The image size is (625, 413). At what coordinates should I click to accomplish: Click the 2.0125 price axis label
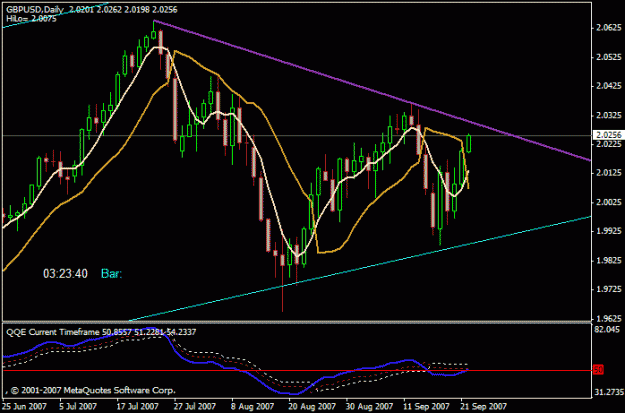[608, 173]
